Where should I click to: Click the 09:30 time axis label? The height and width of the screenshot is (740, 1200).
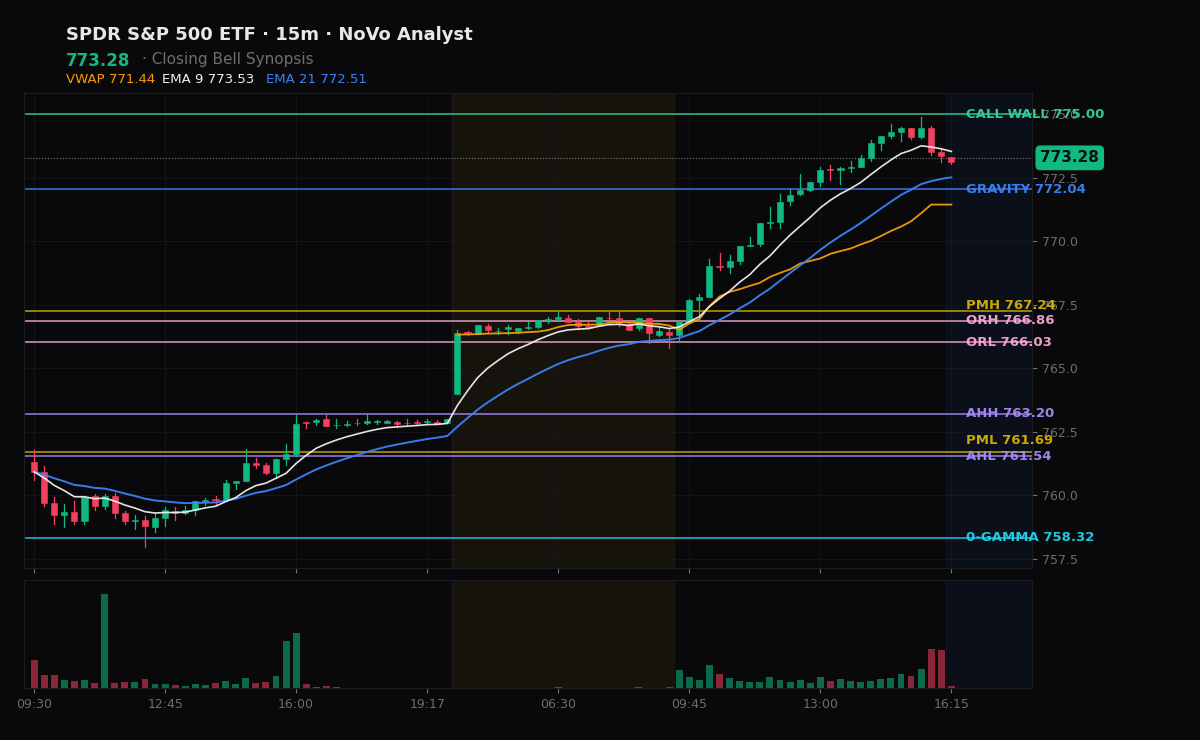(34, 704)
